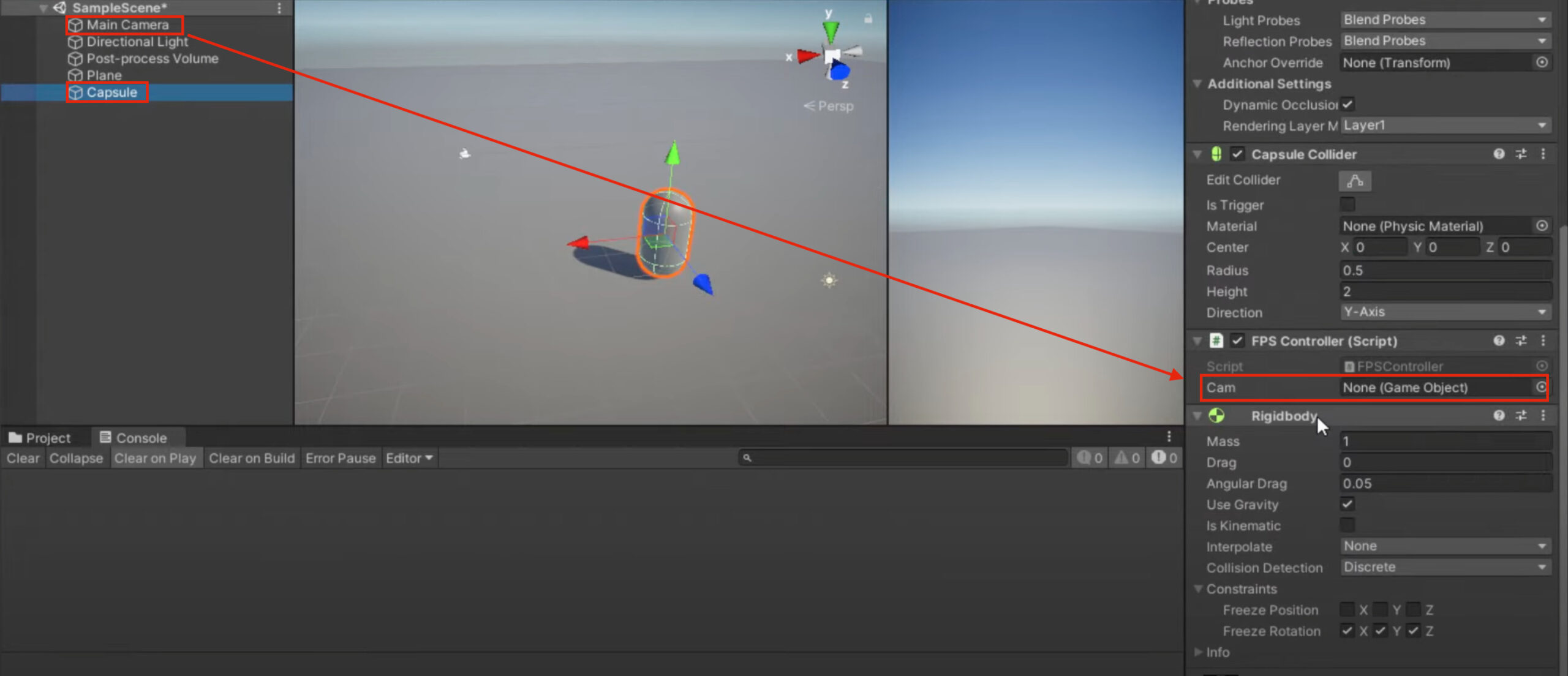Toggle Clear on Build in console
This screenshot has height=676, width=1568.
click(252, 458)
